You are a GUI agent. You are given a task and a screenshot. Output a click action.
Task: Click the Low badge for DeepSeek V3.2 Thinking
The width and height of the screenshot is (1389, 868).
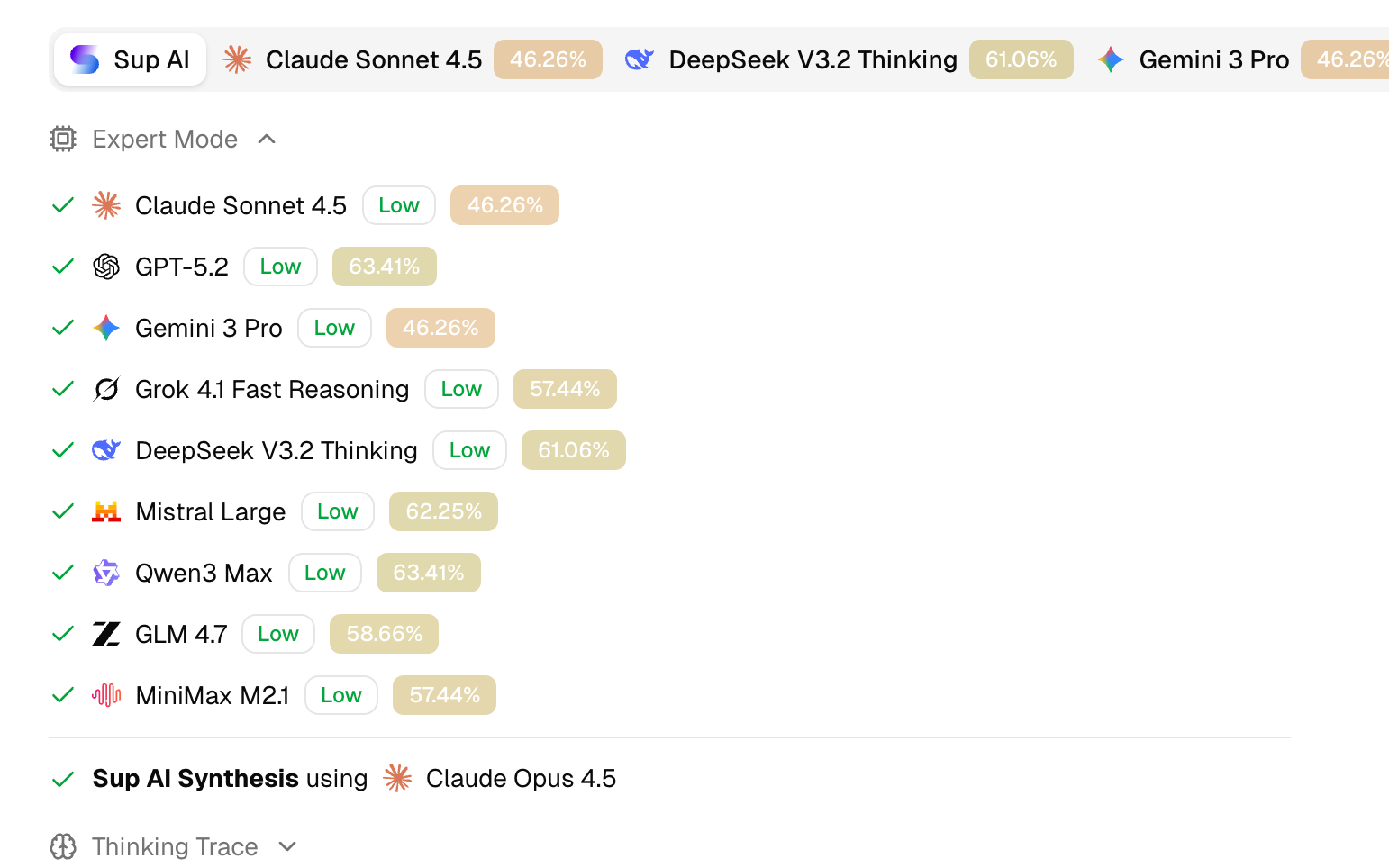pyautogui.click(x=469, y=450)
